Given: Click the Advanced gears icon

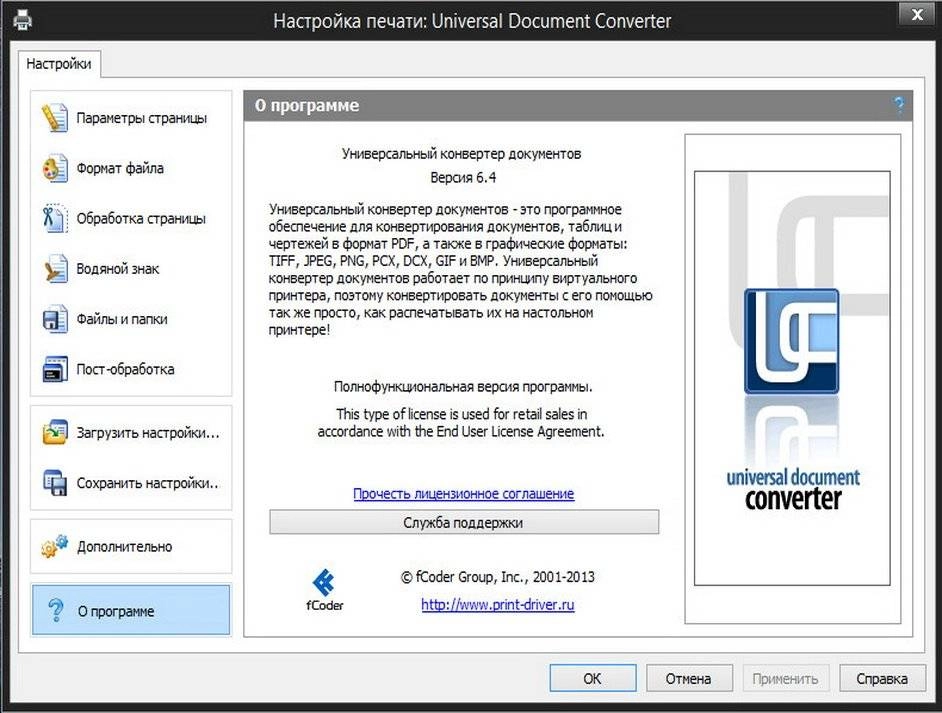Looking at the screenshot, I should coord(55,546).
